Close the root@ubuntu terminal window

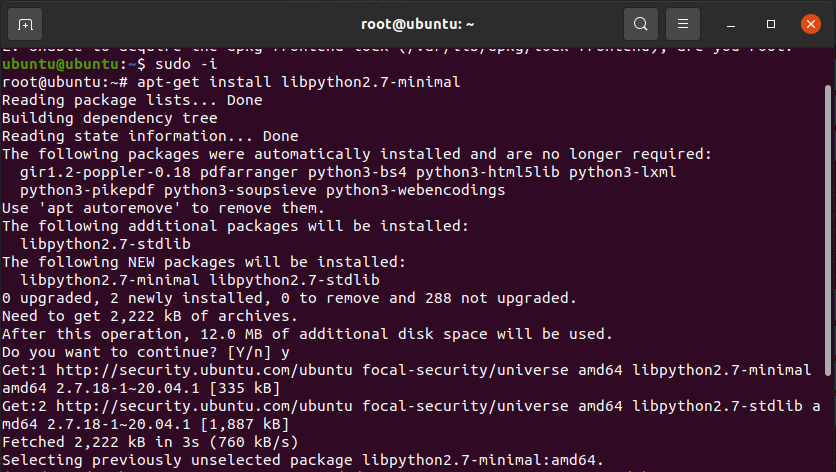pyautogui.click(x=810, y=24)
